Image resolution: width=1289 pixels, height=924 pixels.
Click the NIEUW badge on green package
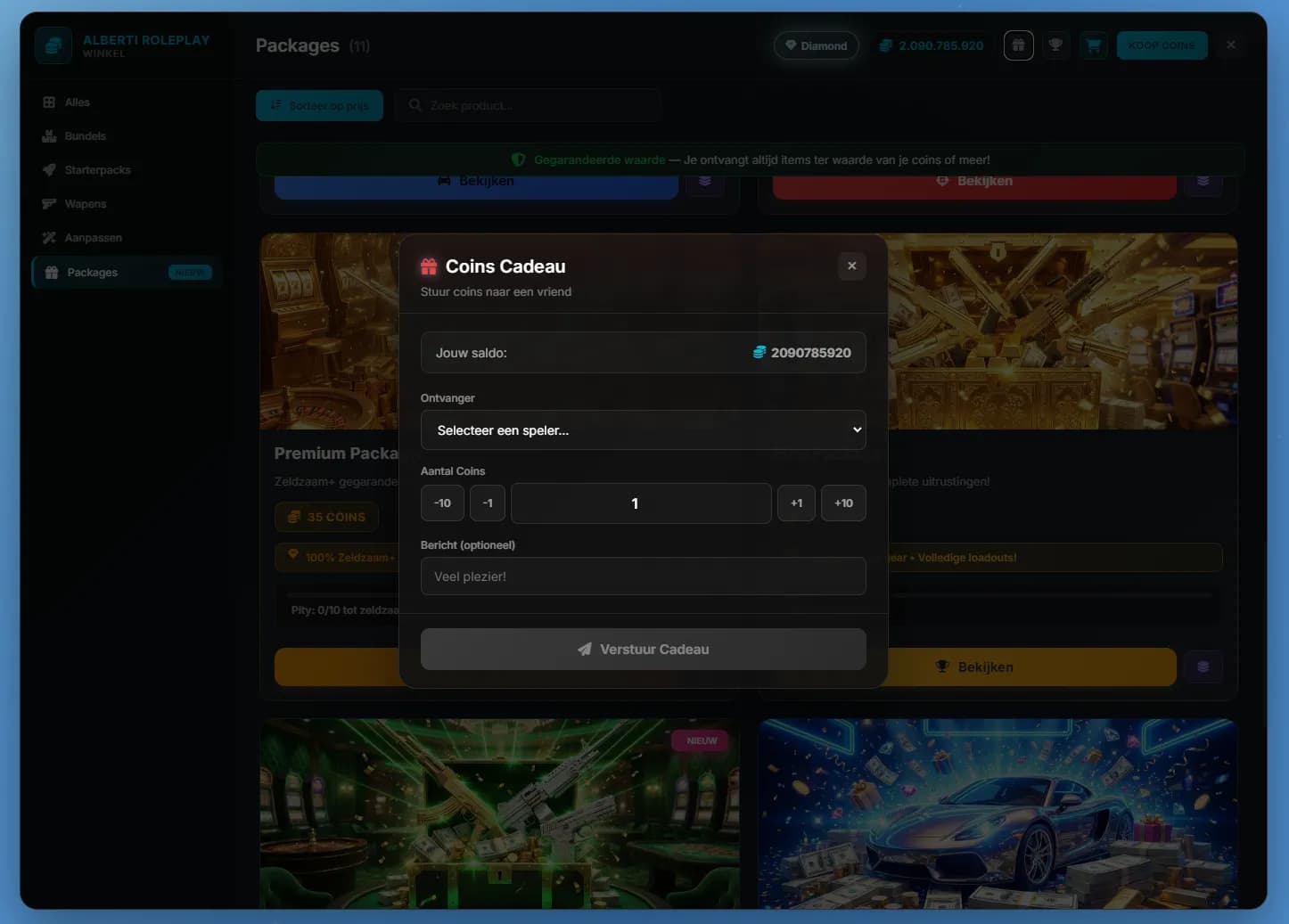coord(702,740)
